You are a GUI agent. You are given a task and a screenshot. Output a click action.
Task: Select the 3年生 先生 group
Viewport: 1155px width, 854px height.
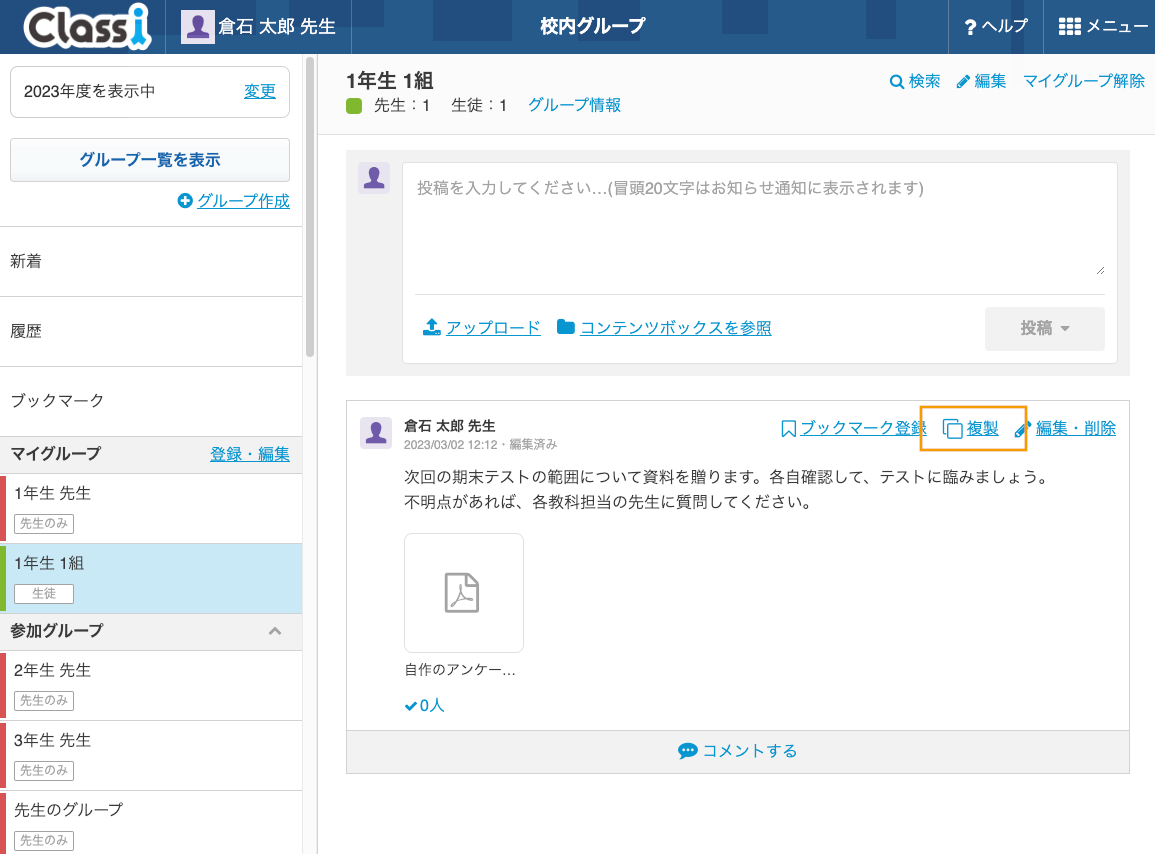click(151, 755)
